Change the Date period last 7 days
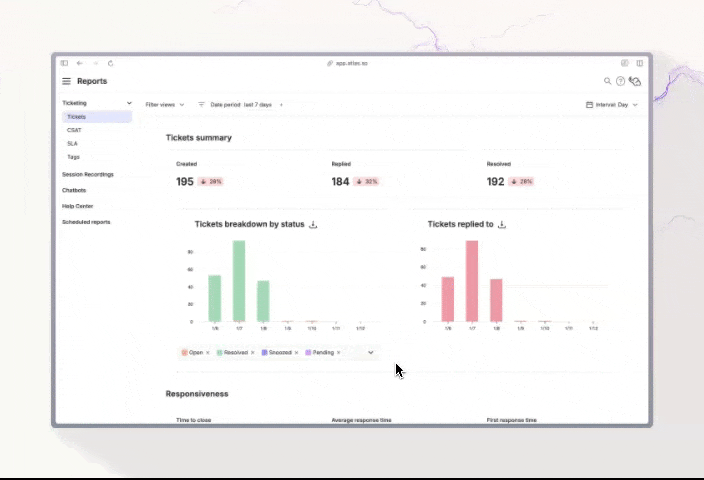 click(240, 104)
